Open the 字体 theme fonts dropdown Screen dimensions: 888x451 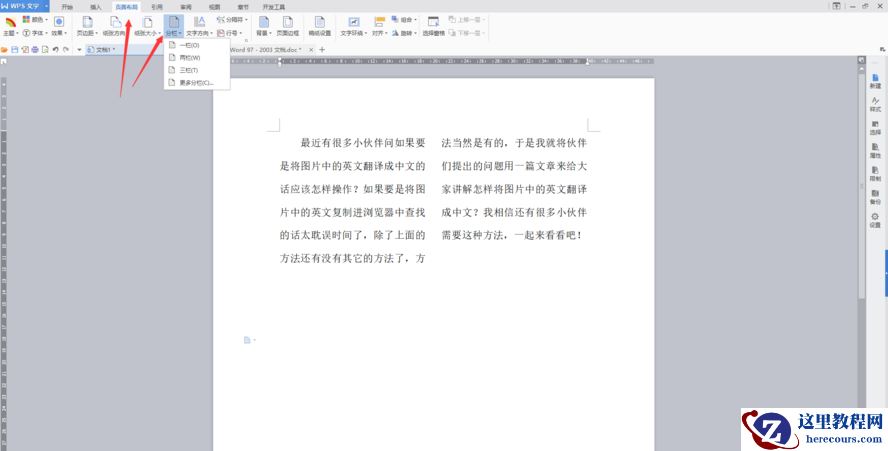(33, 33)
